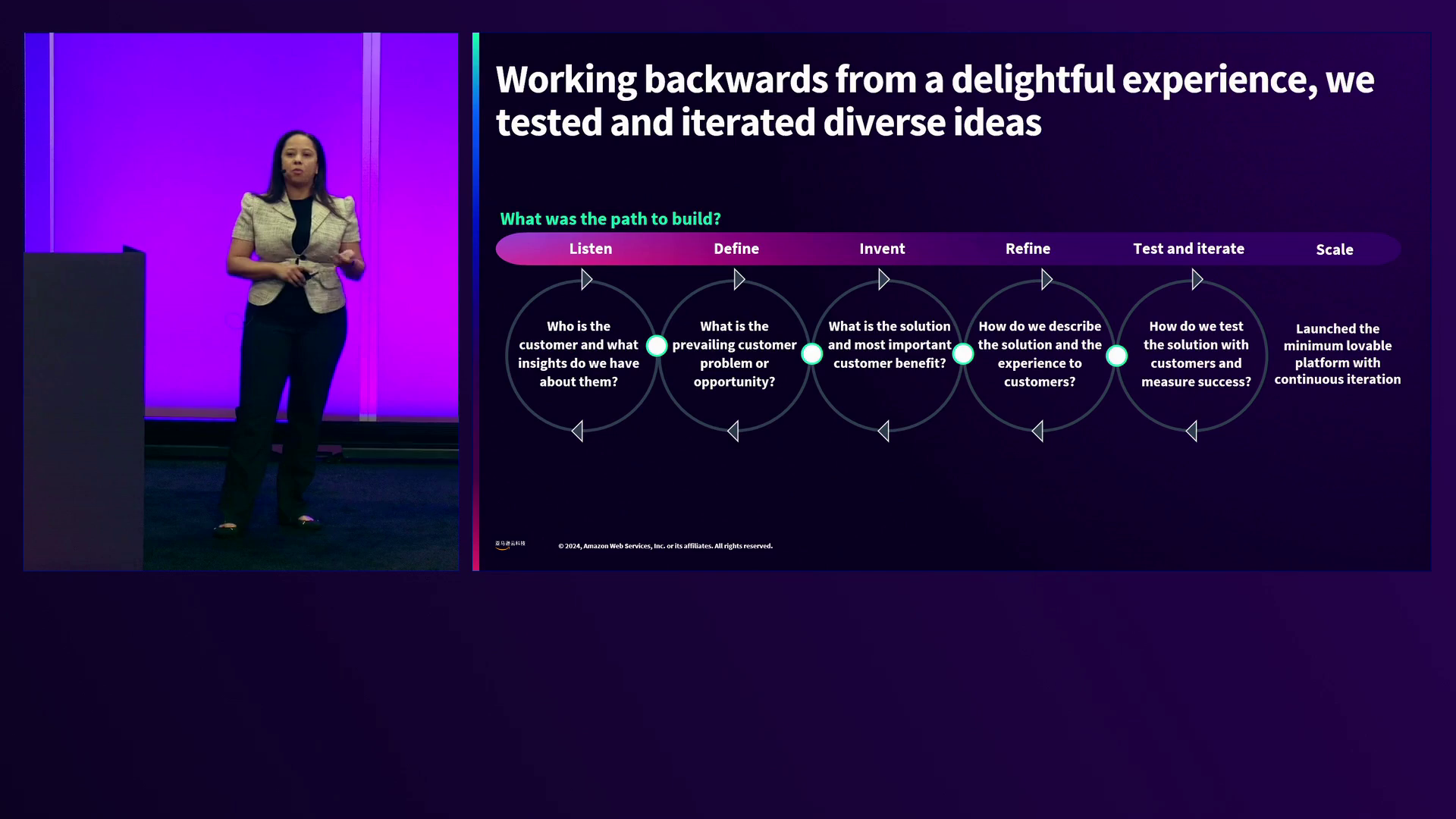The height and width of the screenshot is (819, 1456).
Task: Click the connector dot between Listen and Define
Action: click(x=657, y=346)
